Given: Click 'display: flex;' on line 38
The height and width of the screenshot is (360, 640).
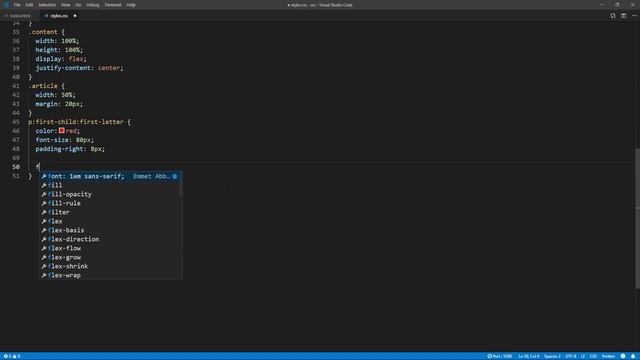Looking at the screenshot, I should pyautogui.click(x=61, y=59).
